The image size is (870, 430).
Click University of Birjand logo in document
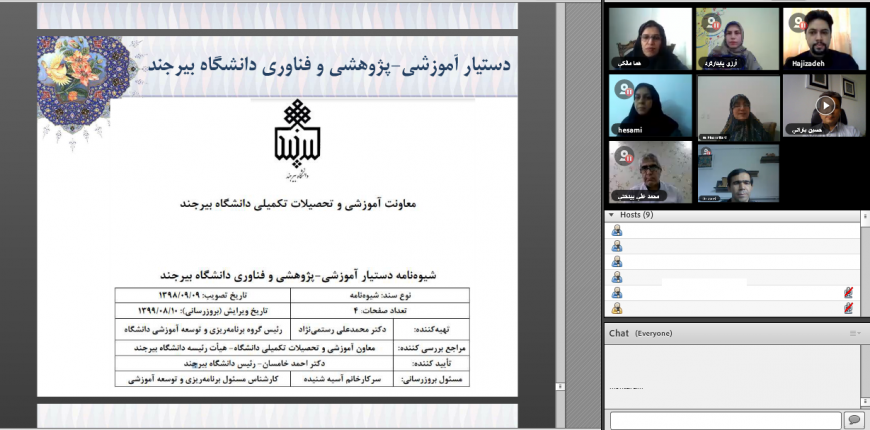point(302,138)
